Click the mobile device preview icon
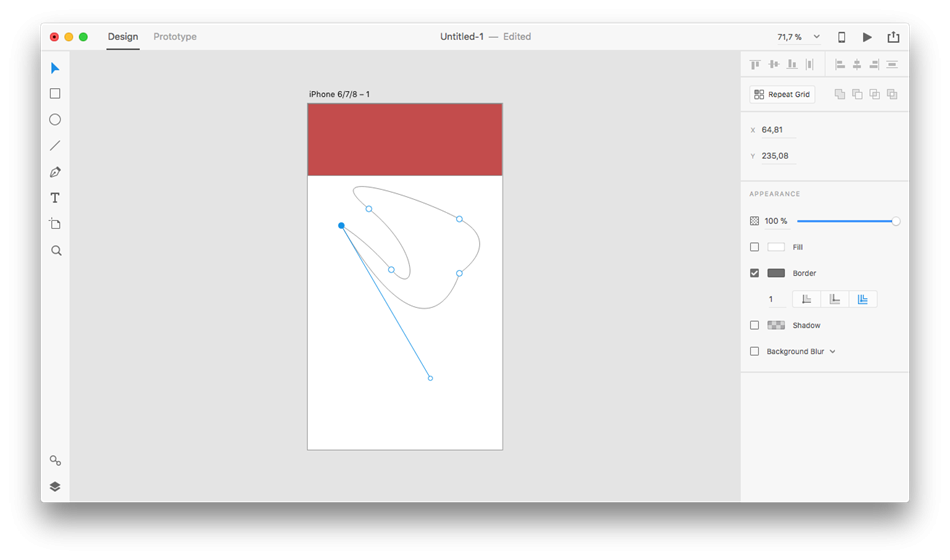Viewport: 950px width, 560px height. pos(842,37)
